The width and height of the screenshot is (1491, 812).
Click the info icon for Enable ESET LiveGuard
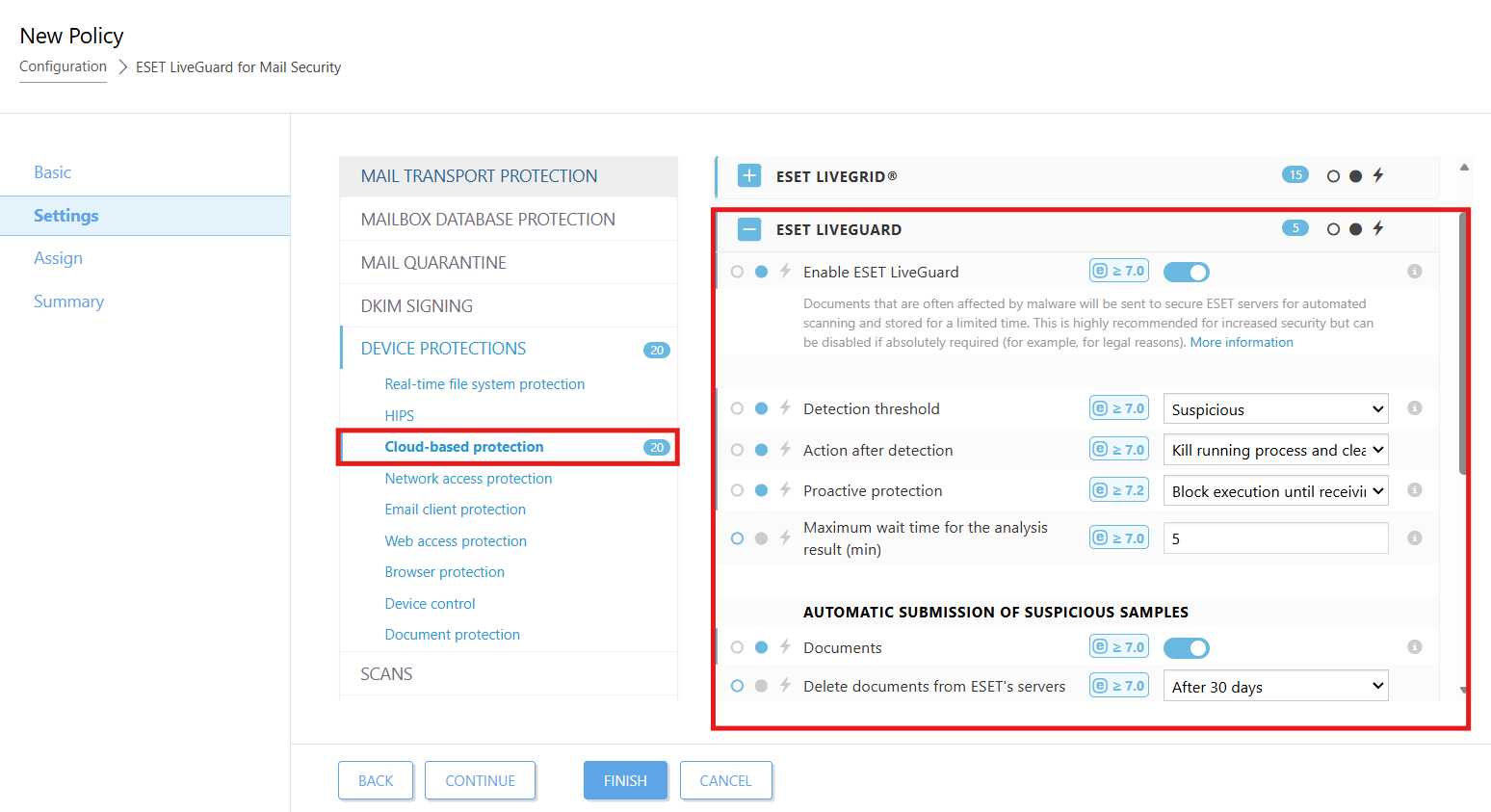point(1414,272)
